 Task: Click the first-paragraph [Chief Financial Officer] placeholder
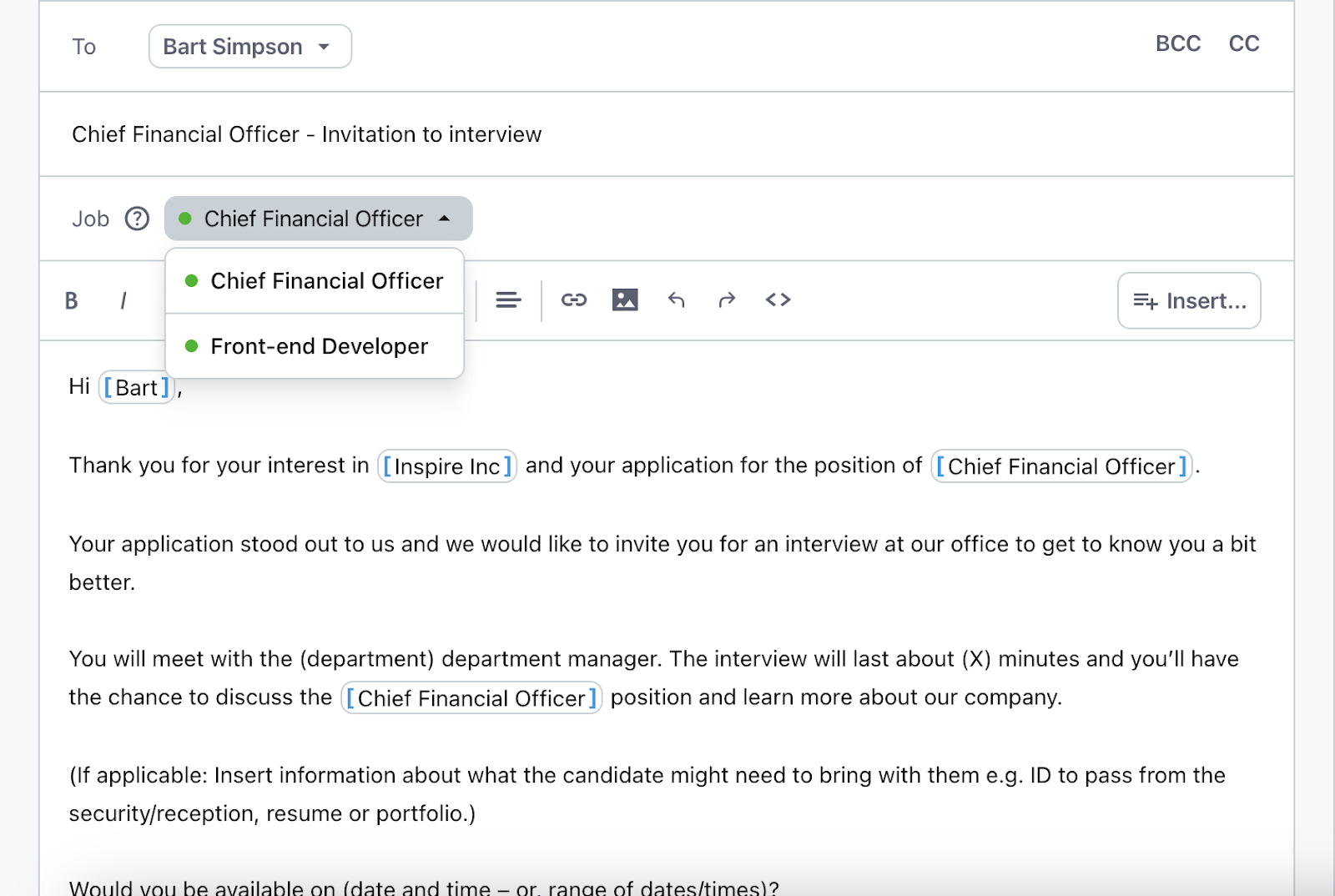tap(1060, 466)
